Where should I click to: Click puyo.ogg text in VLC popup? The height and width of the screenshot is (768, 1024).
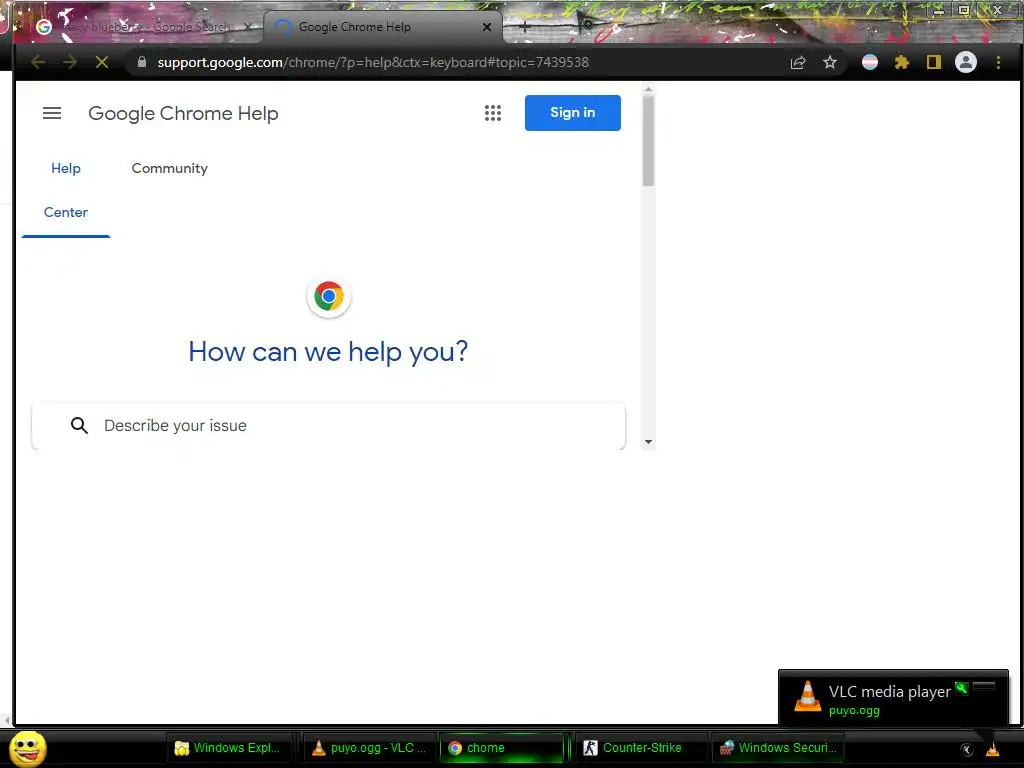854,711
